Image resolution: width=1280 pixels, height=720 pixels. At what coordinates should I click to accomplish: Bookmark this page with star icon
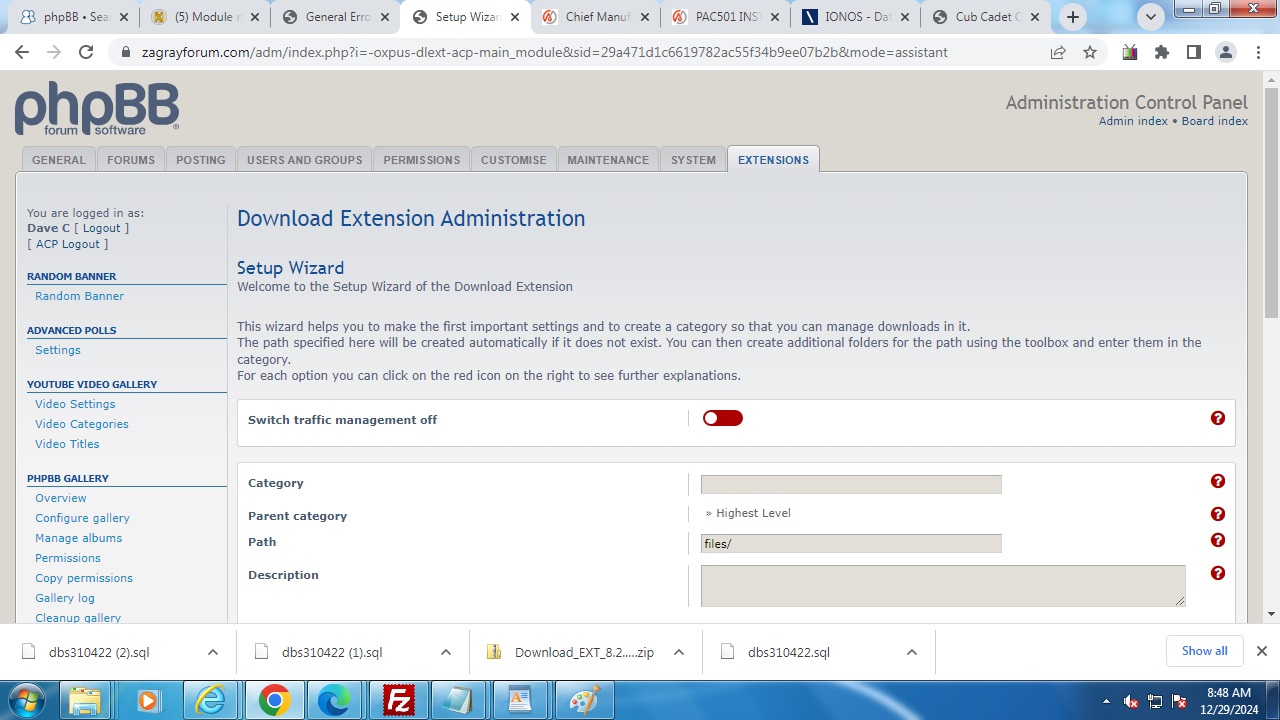pyautogui.click(x=1090, y=52)
